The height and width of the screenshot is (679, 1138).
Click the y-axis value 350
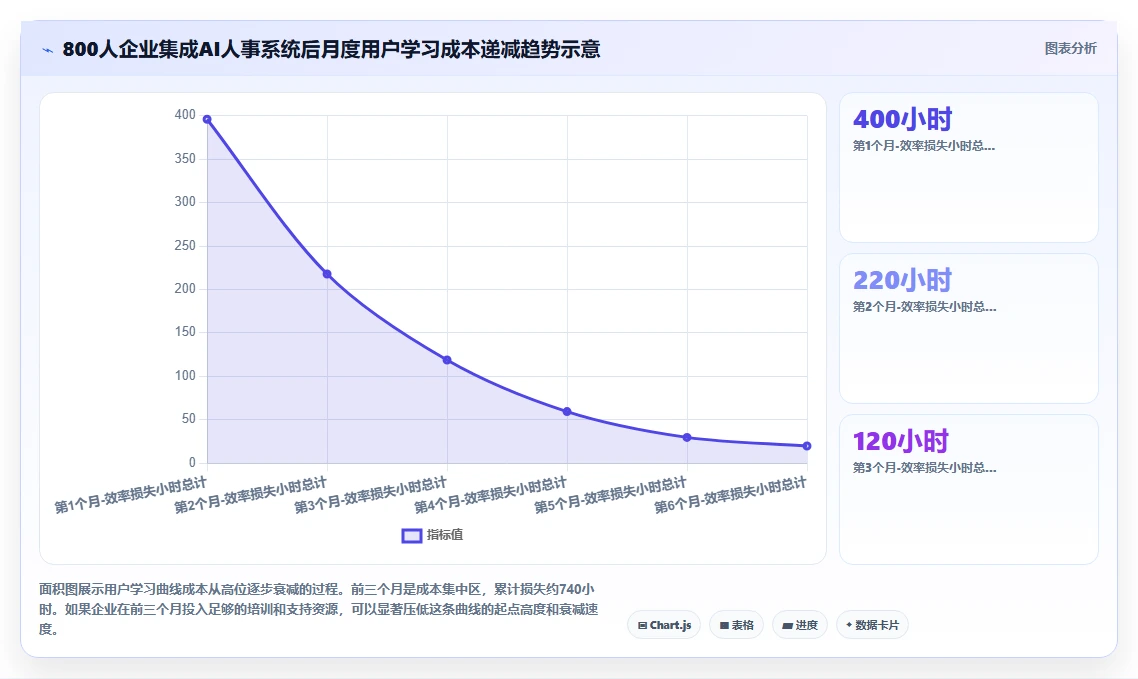[185, 158]
